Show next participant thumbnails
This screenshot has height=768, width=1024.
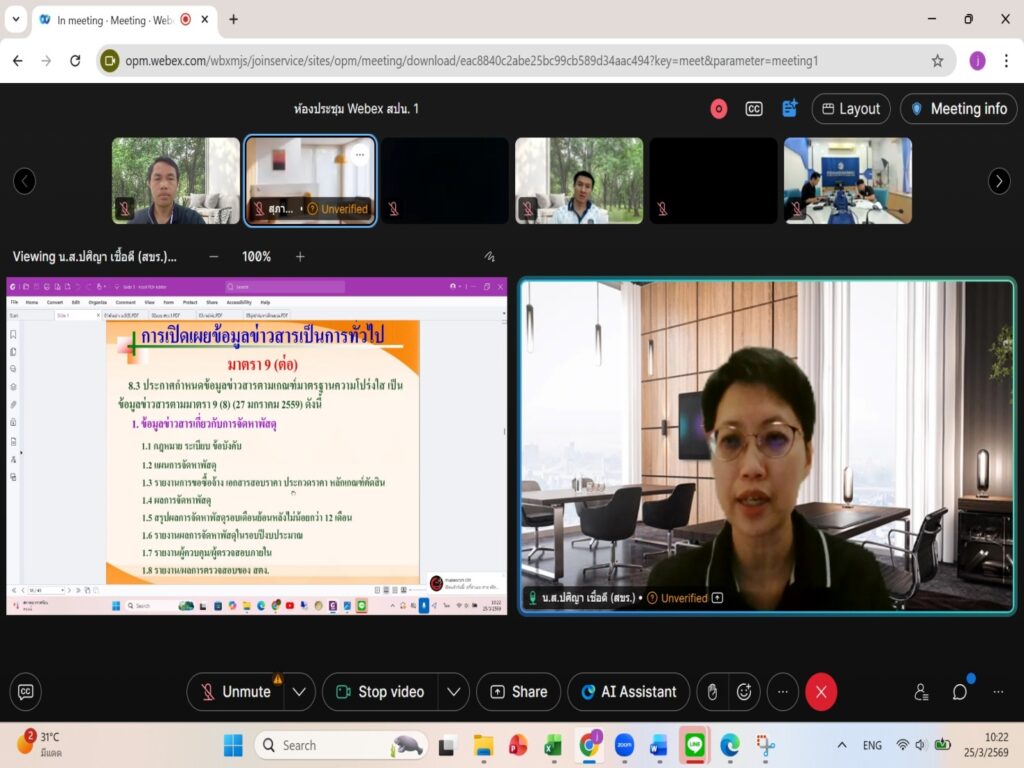[x=999, y=181]
